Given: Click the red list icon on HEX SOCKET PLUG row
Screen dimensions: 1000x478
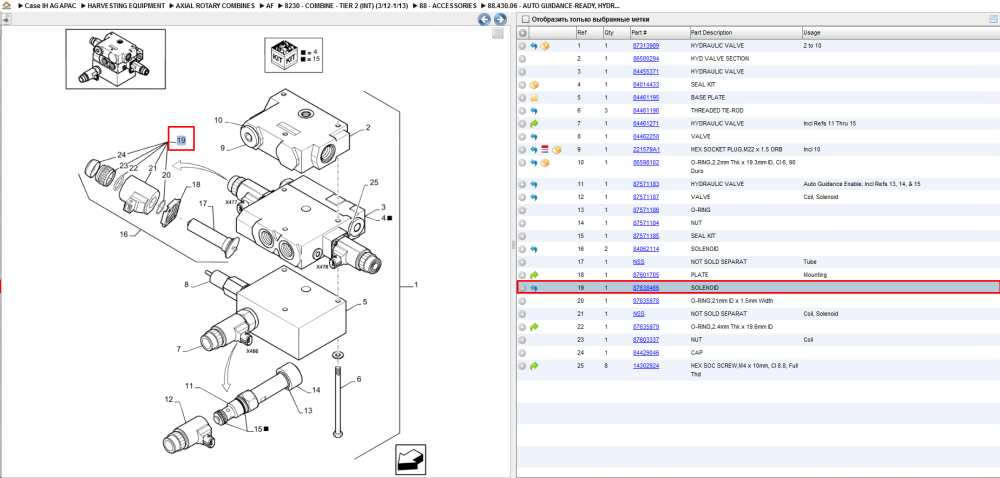Looking at the screenshot, I should [545, 150].
